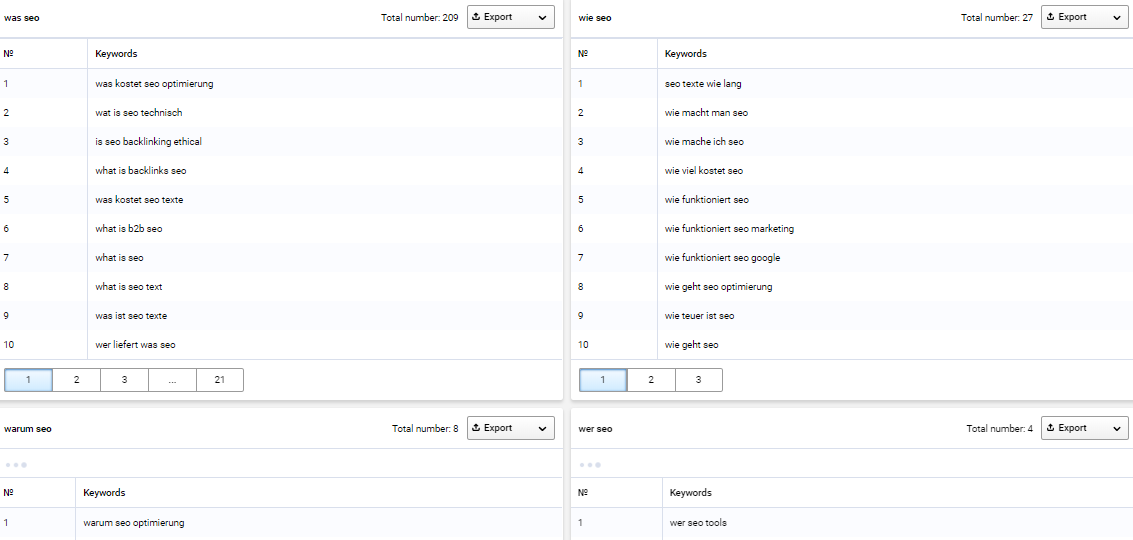The image size is (1133, 540).
Task: Click the export icon in 'wie seo' panel
Action: click(x=1050, y=17)
